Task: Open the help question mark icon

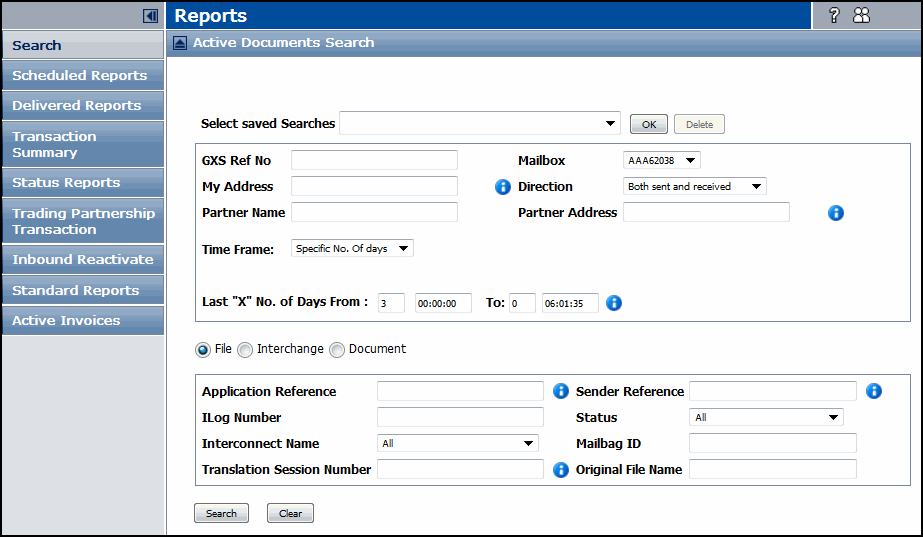Action: 834,15
